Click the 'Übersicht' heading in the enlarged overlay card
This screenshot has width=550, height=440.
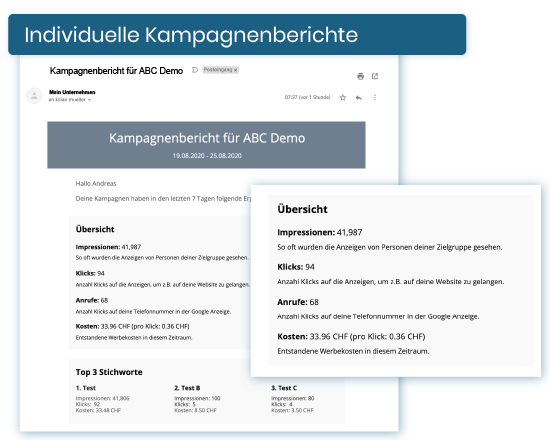(302, 209)
